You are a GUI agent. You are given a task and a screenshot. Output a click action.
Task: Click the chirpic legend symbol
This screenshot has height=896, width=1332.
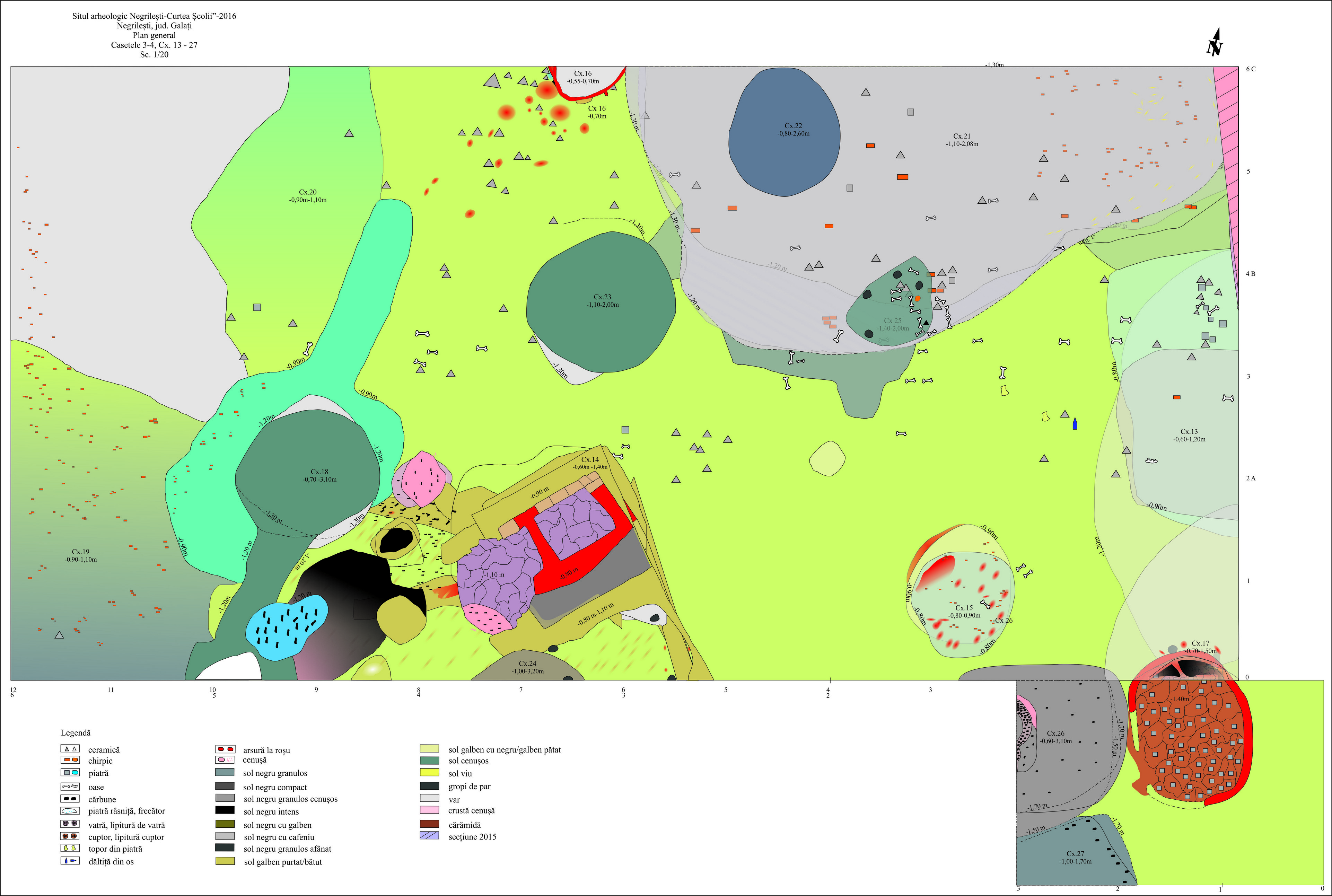pos(70,760)
